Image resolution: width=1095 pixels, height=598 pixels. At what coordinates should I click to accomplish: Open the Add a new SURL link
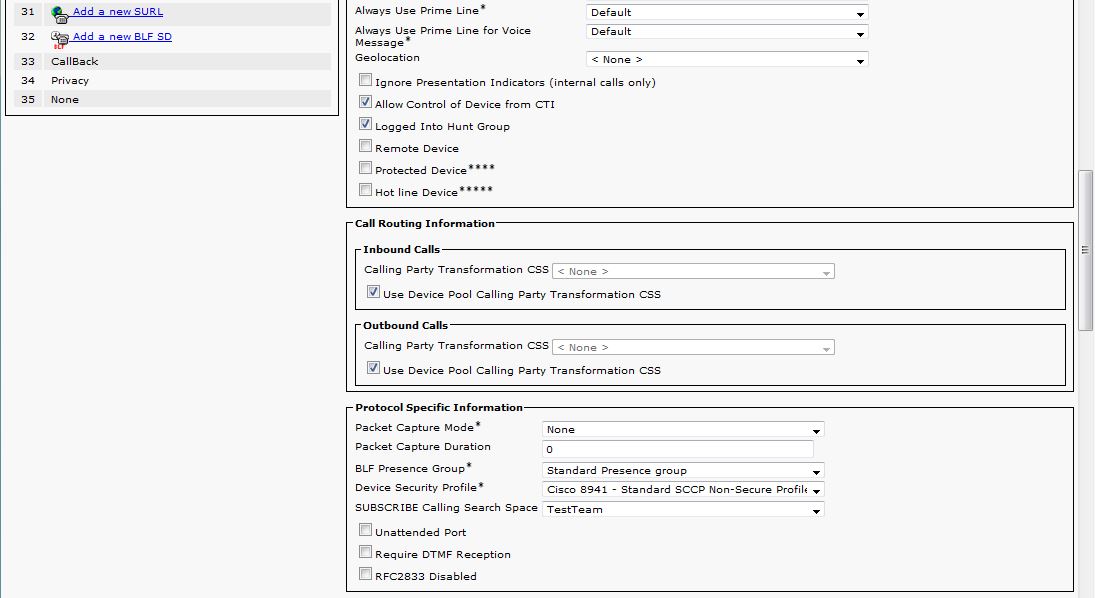click(x=118, y=12)
